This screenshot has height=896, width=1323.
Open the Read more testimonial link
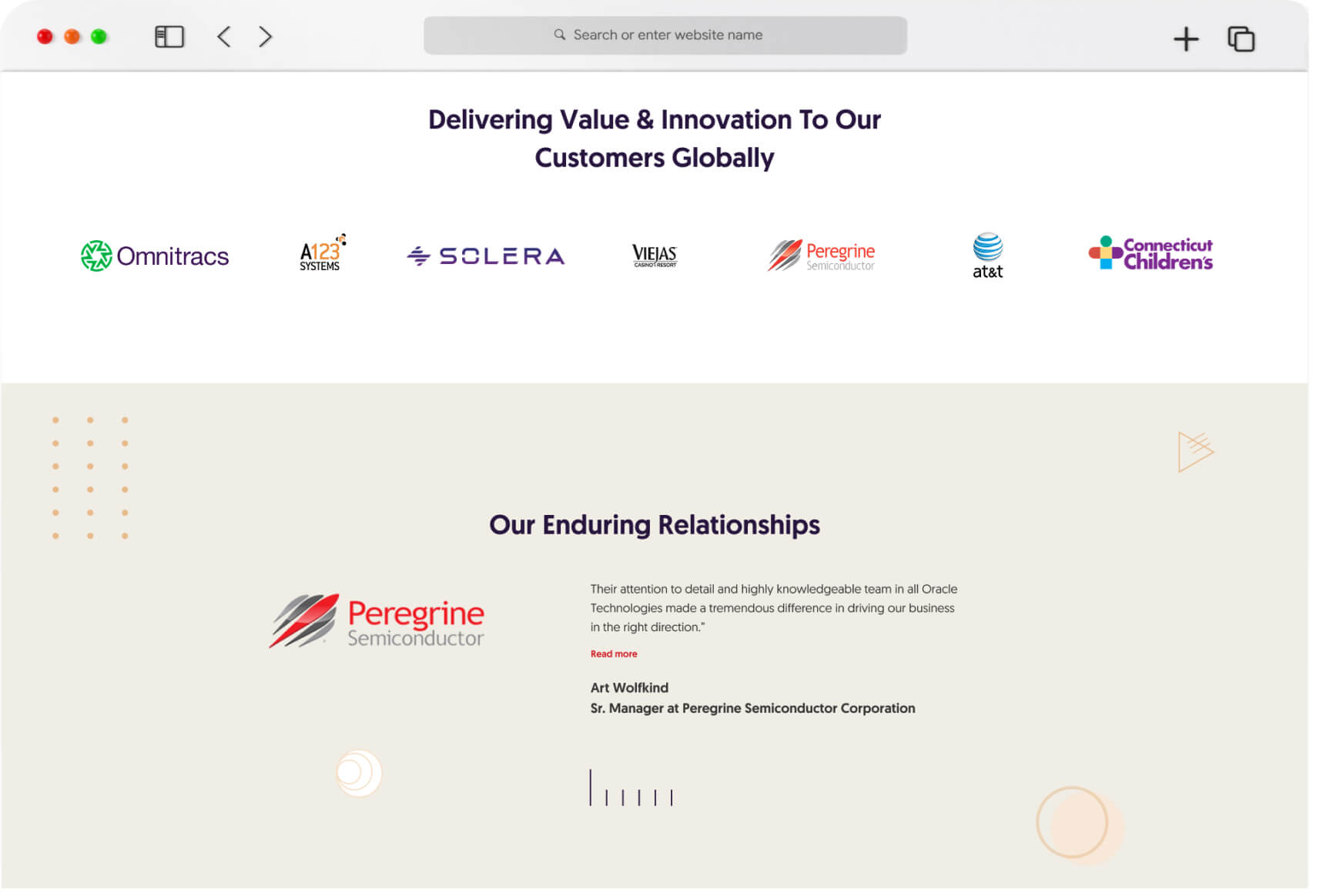[x=613, y=654]
